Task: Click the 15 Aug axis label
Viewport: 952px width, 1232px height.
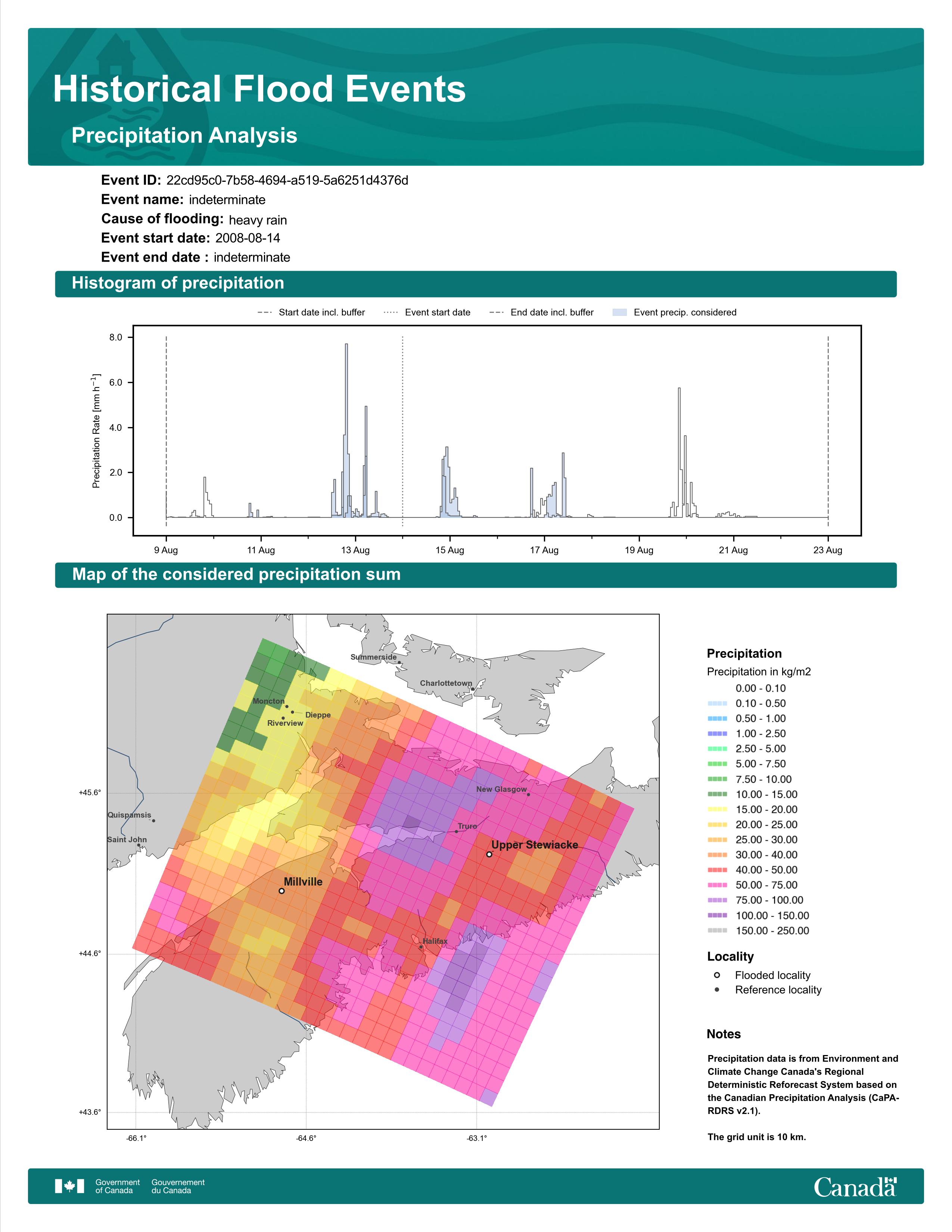Action: [x=449, y=550]
